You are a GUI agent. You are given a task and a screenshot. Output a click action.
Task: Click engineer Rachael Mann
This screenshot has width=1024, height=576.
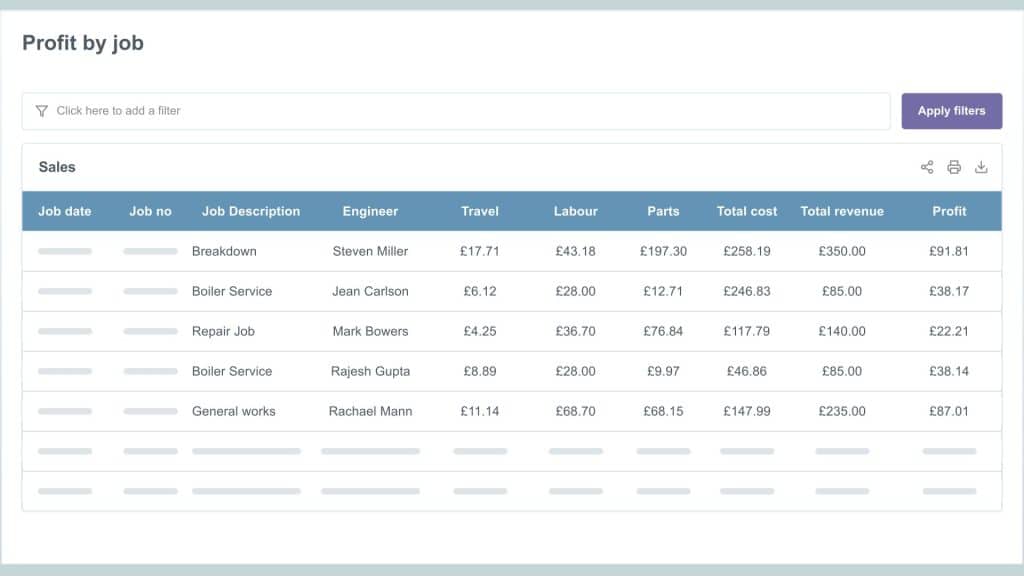tap(370, 411)
